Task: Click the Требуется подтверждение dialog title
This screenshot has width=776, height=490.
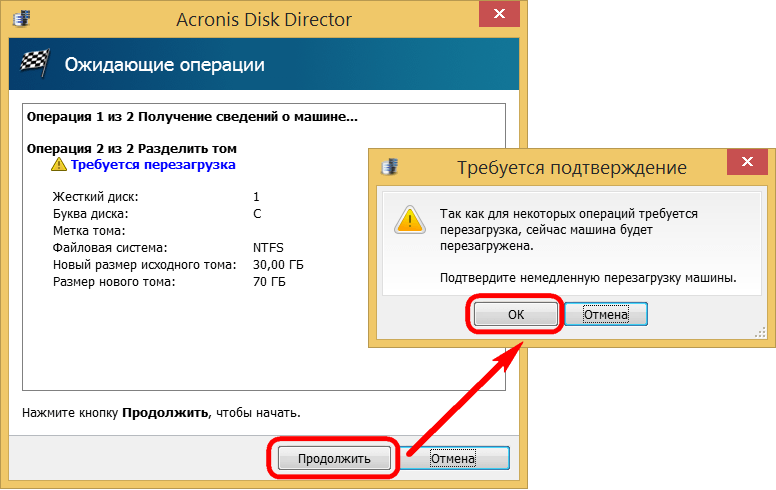Action: coord(571,167)
